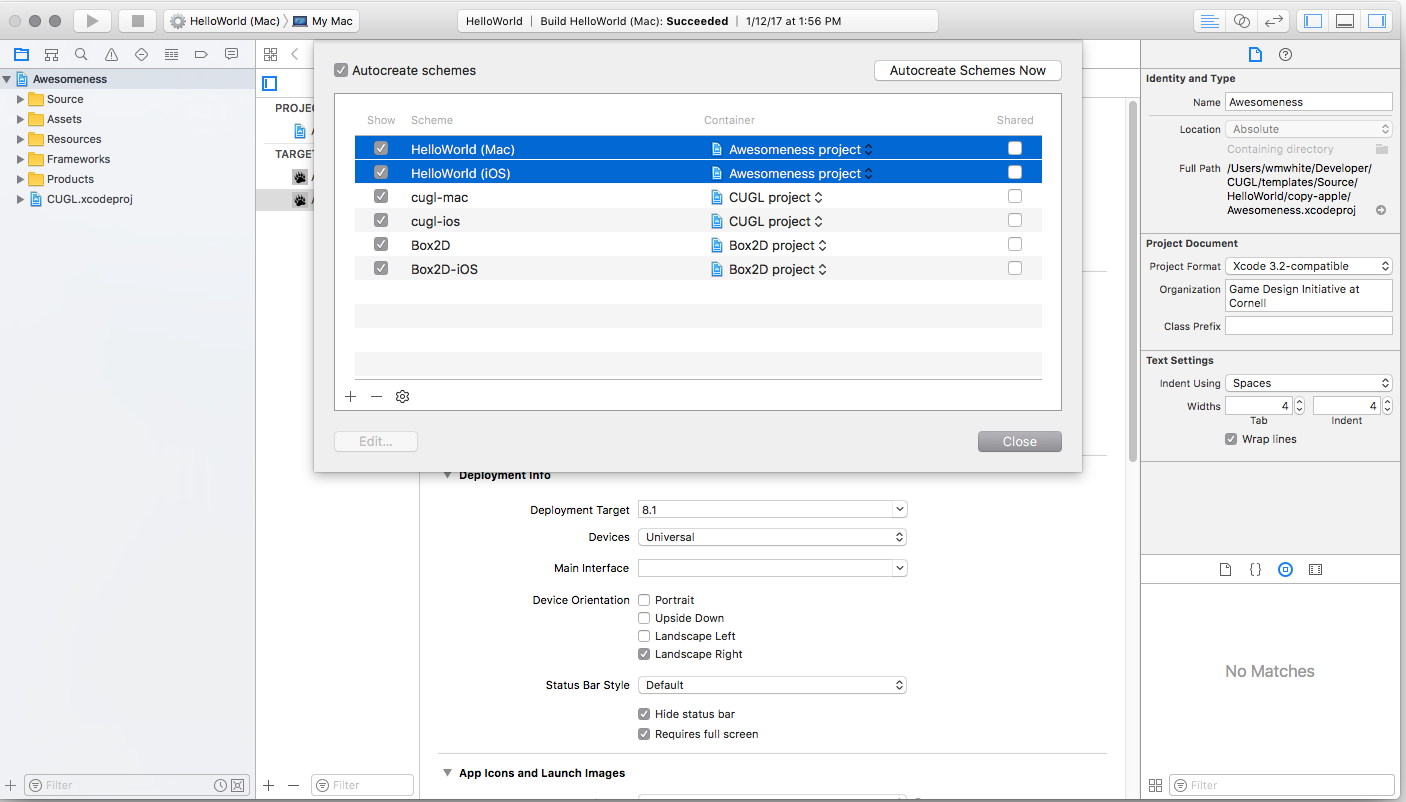Click the scheme gear actions icon
The image size is (1406, 802).
pyautogui.click(x=402, y=397)
